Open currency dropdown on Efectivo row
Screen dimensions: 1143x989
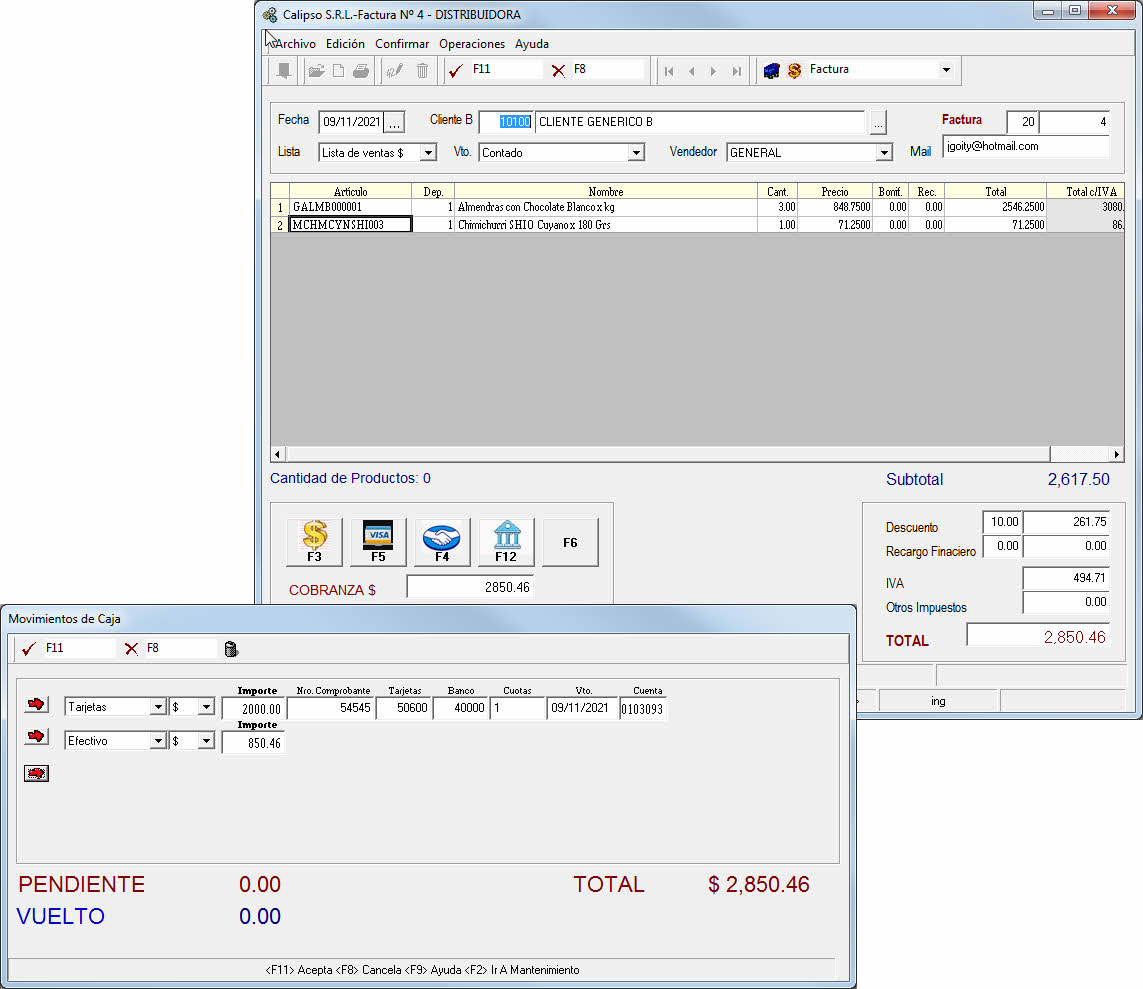coord(207,741)
